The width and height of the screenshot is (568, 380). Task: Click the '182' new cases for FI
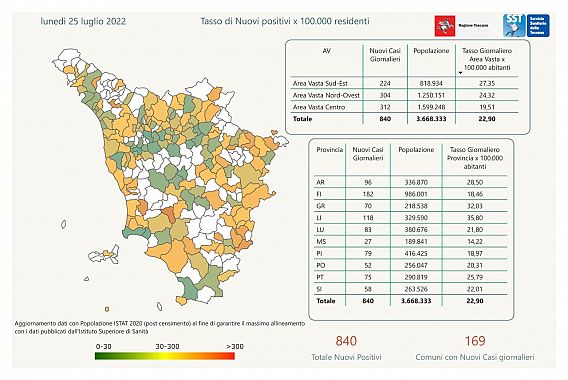368,194
